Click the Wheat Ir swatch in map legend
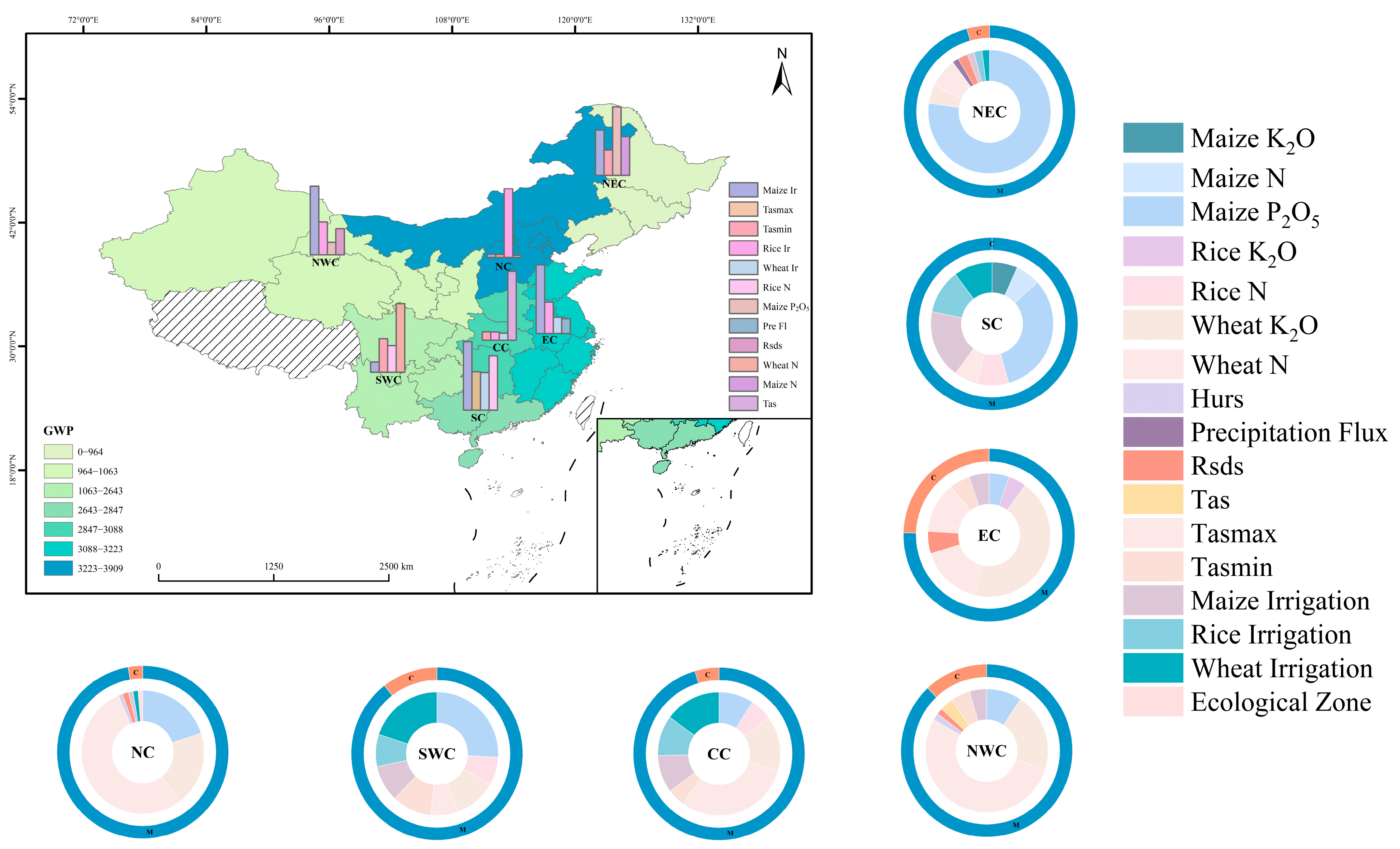Image resolution: width=1400 pixels, height=849 pixels. [x=743, y=268]
